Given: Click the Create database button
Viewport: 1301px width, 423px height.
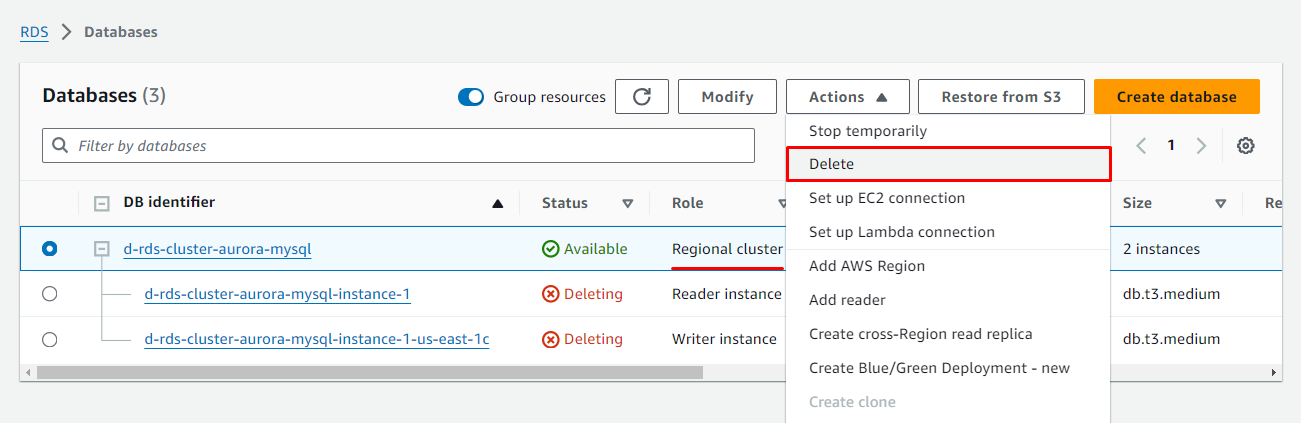Looking at the screenshot, I should (x=1176, y=97).
